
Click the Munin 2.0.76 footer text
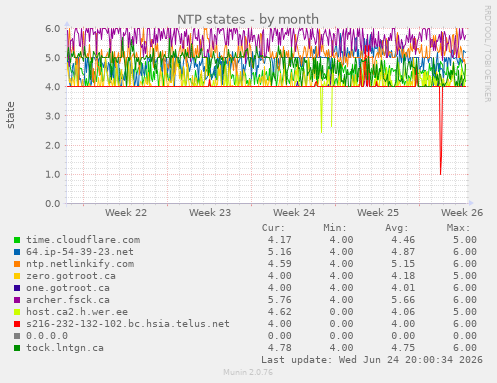[248, 372]
